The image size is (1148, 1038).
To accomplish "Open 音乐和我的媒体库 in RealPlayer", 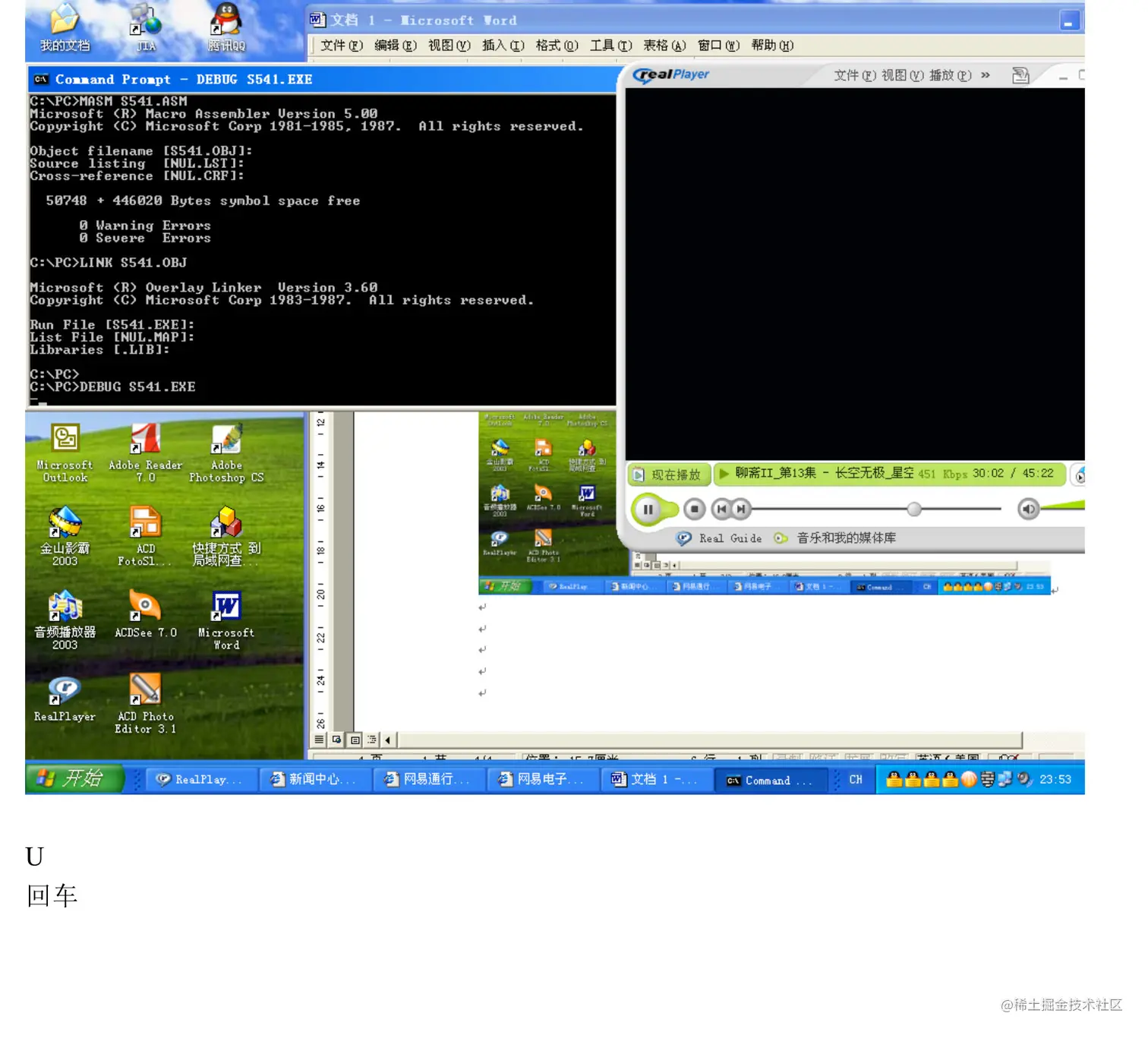I will pyautogui.click(x=835, y=538).
